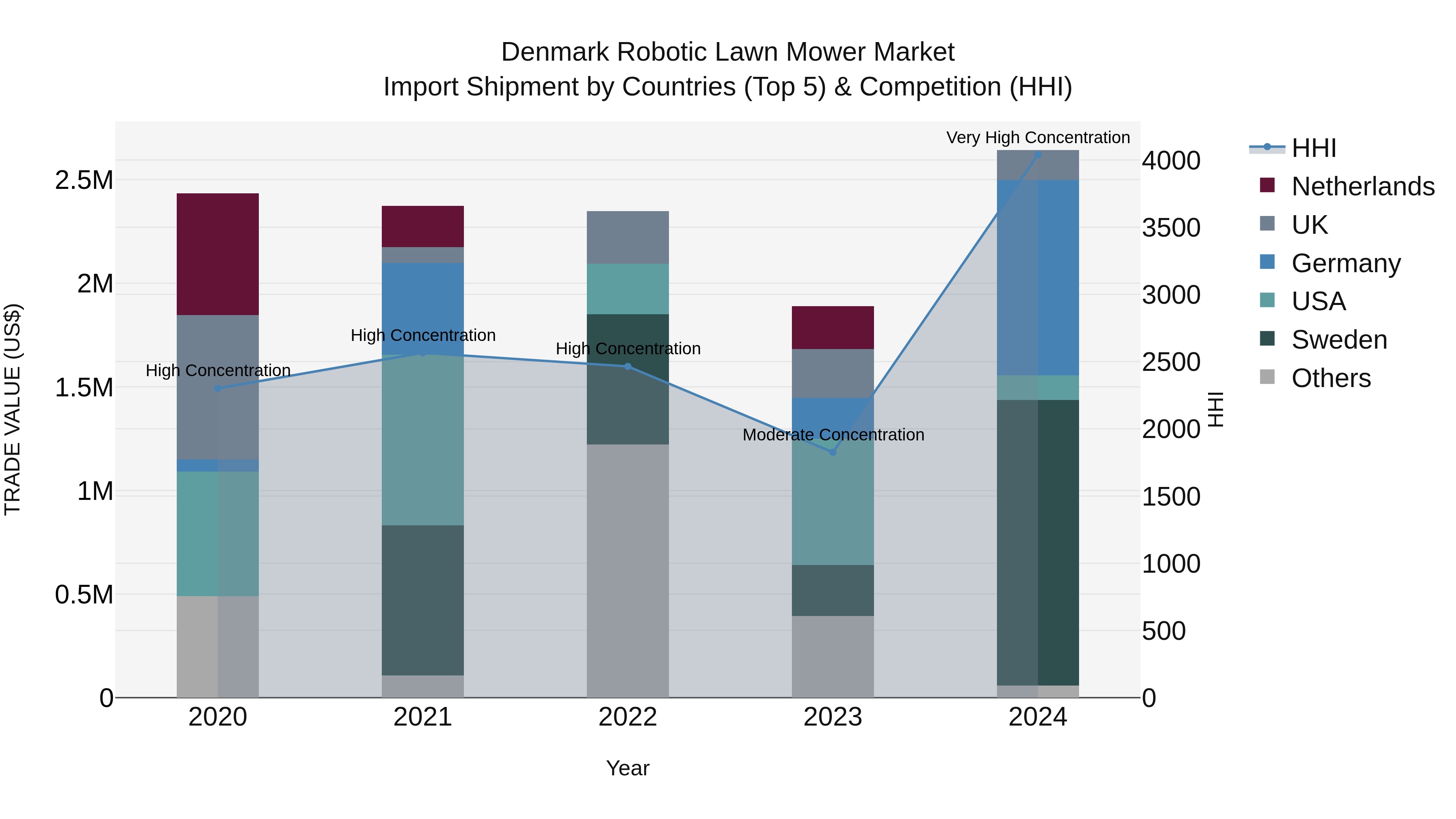Click the chart title 'Denmark Robotic Lawn Mower Market'

[x=728, y=52]
